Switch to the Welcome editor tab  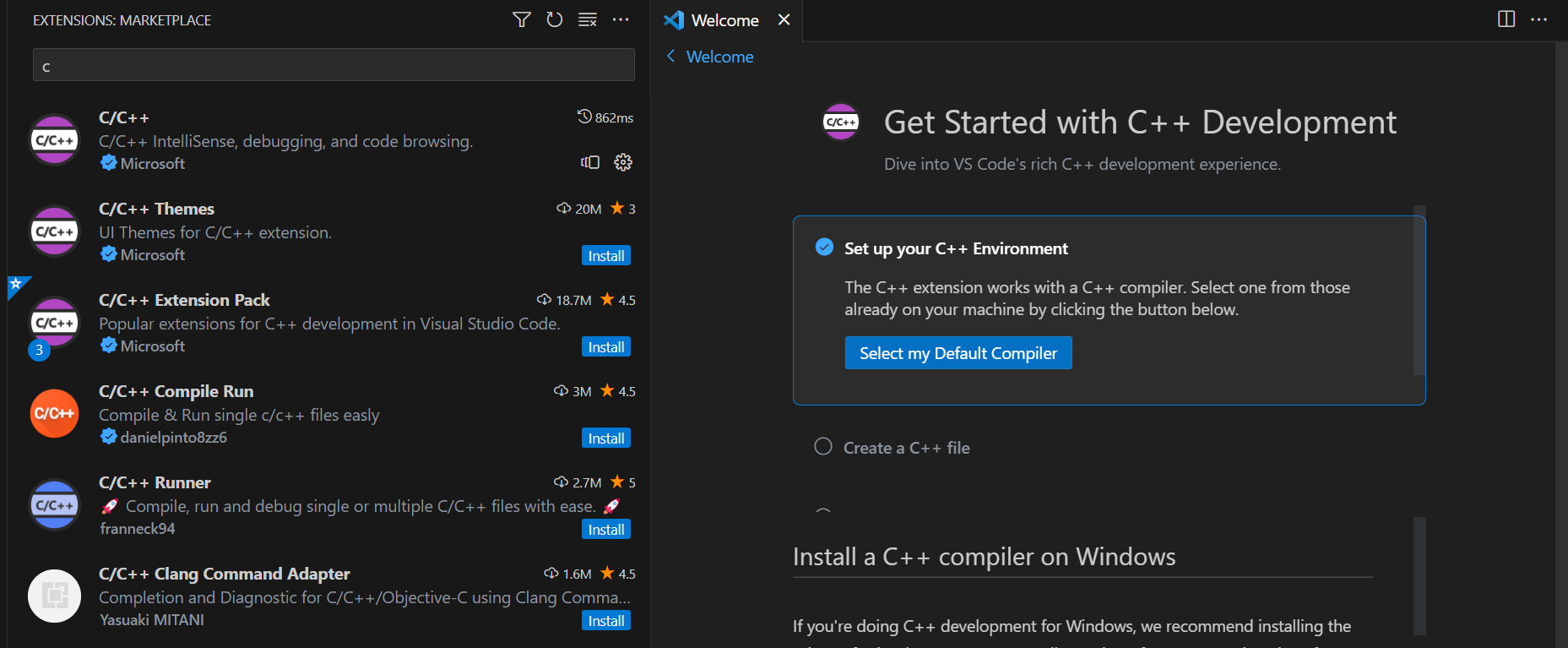point(724,20)
